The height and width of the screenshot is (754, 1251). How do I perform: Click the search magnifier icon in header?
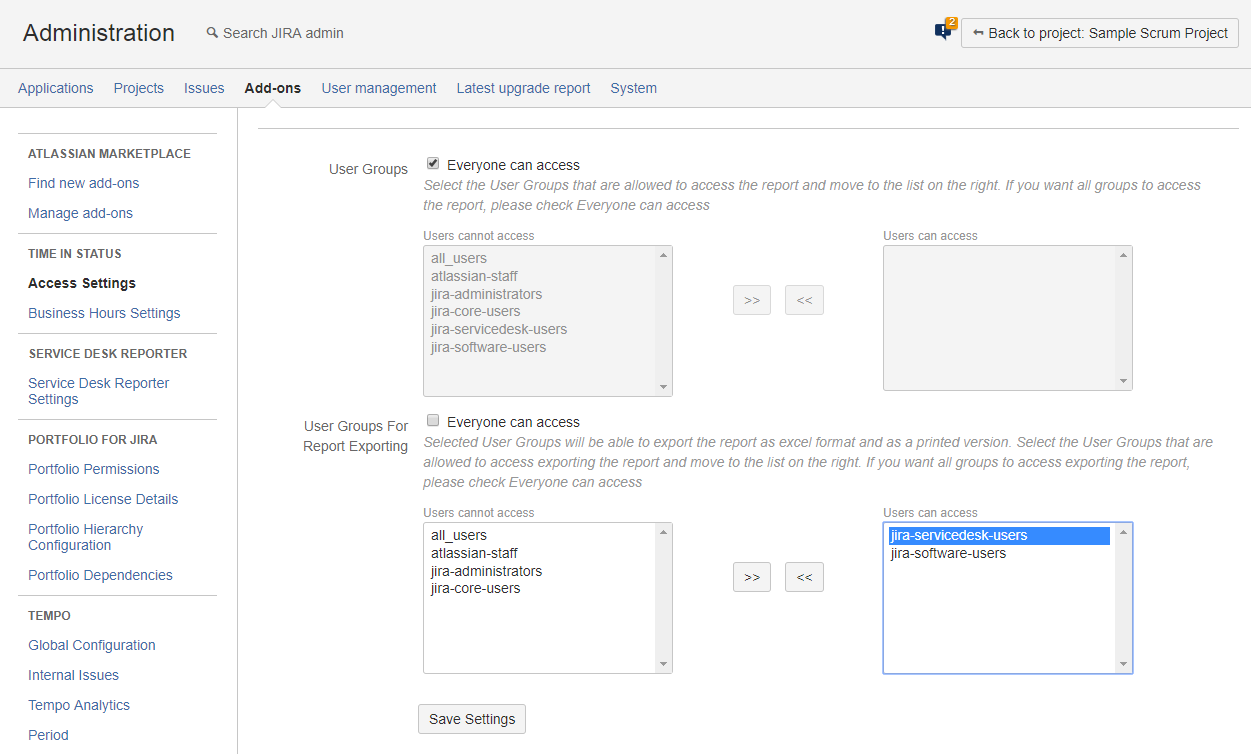coord(212,33)
